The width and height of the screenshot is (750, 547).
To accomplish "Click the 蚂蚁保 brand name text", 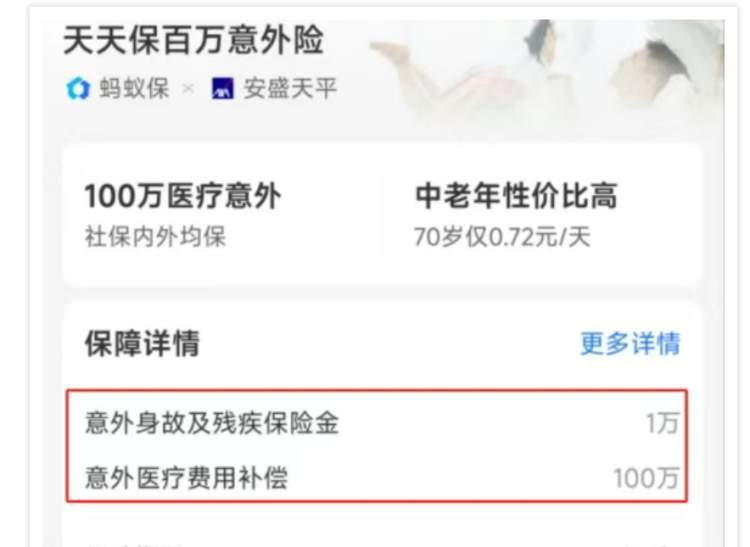I will click(134, 89).
